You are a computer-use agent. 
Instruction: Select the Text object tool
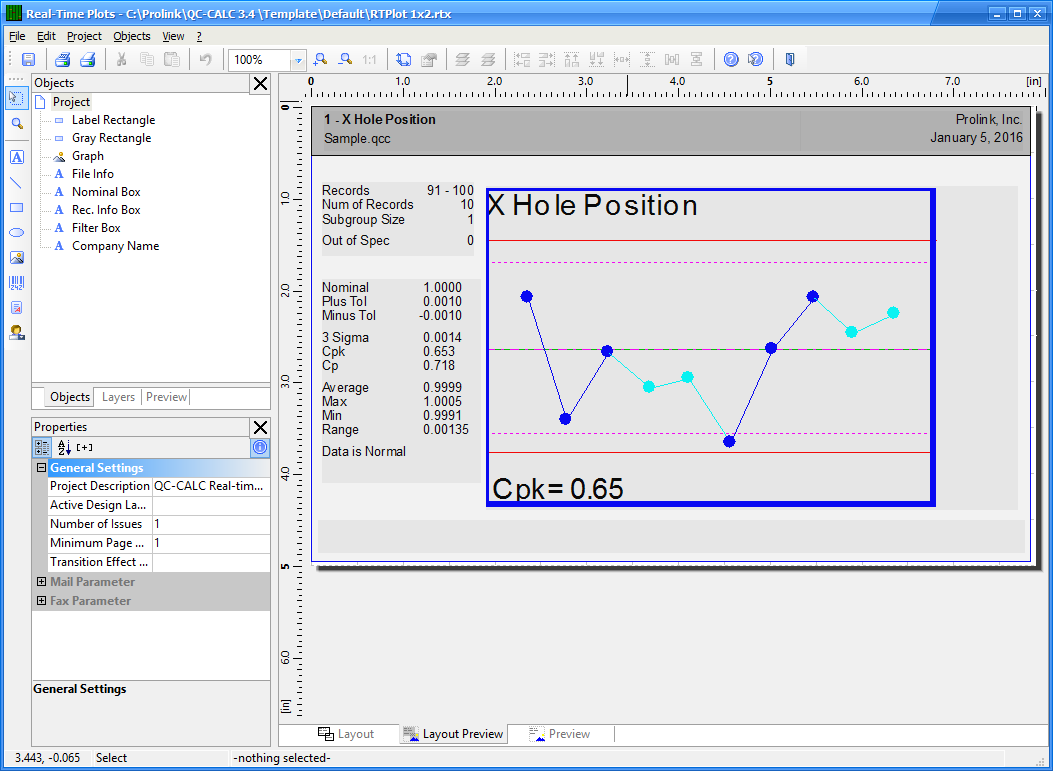point(16,157)
